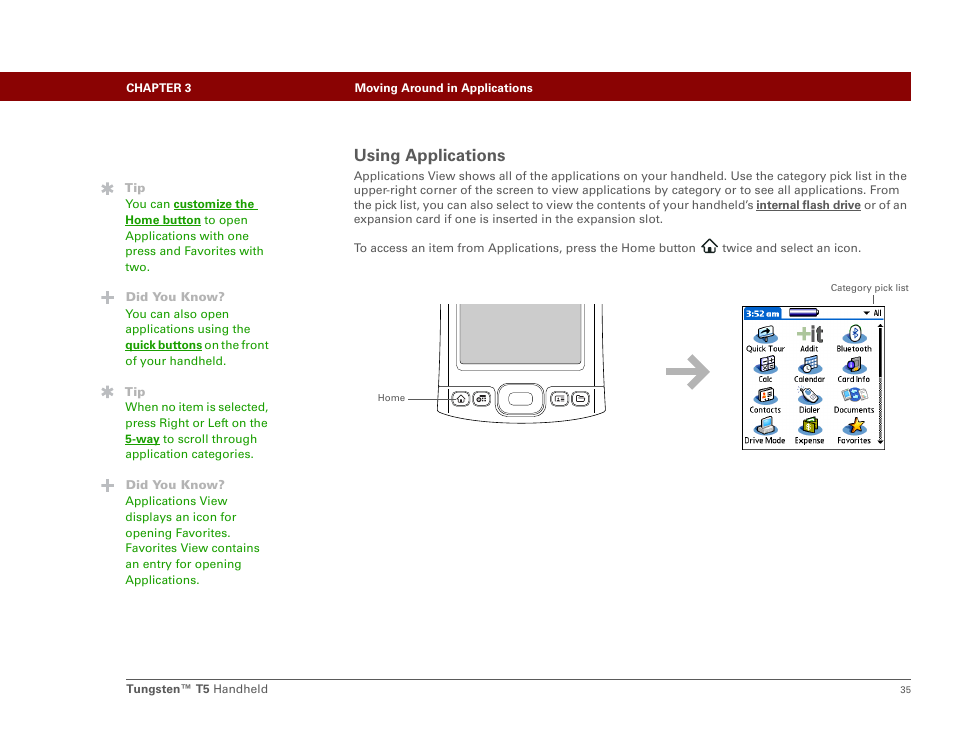
Task: Click the Tungsten T5 Handheld footer text
Action: [197, 689]
